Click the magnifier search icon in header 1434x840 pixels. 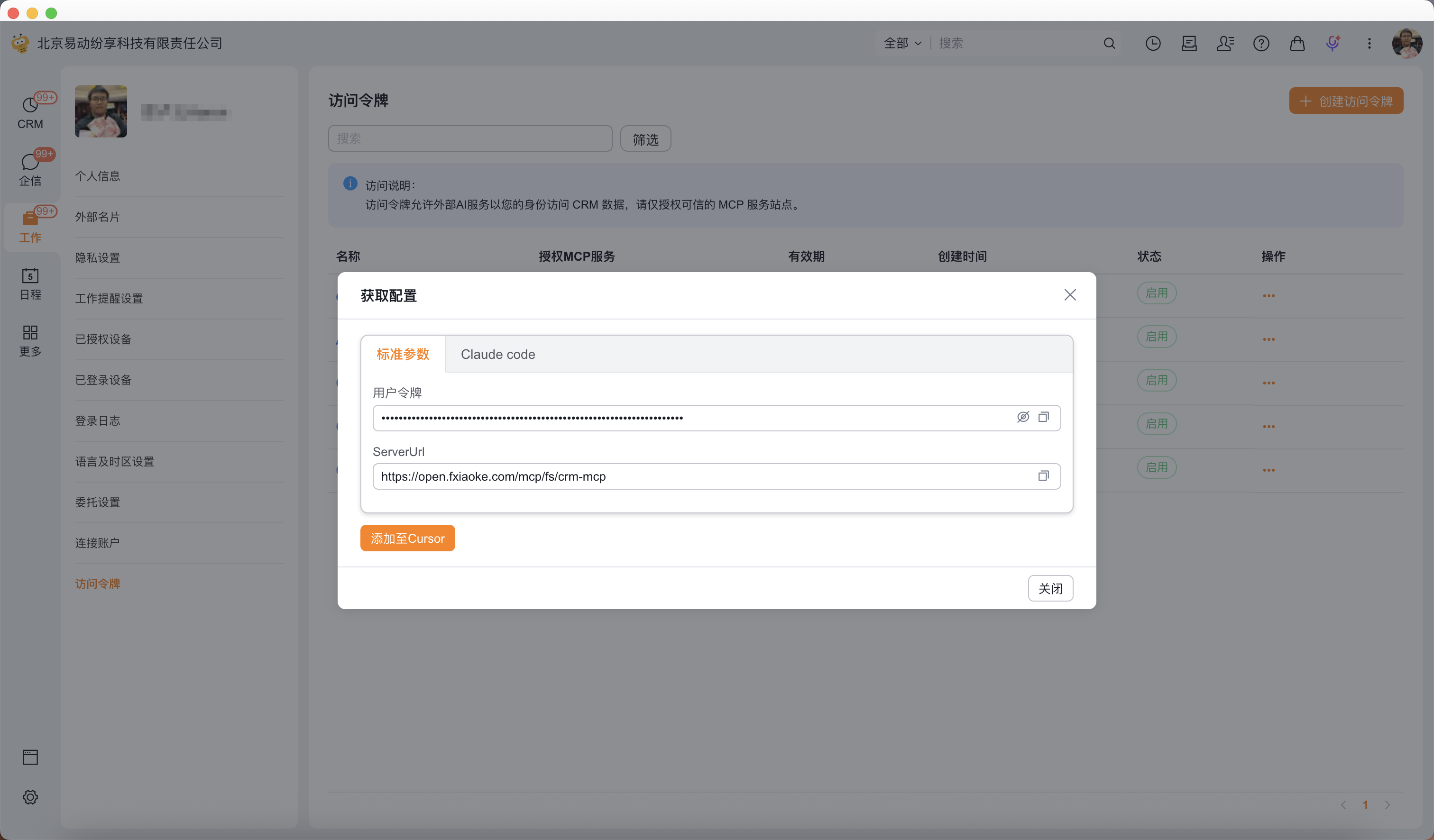click(1109, 43)
